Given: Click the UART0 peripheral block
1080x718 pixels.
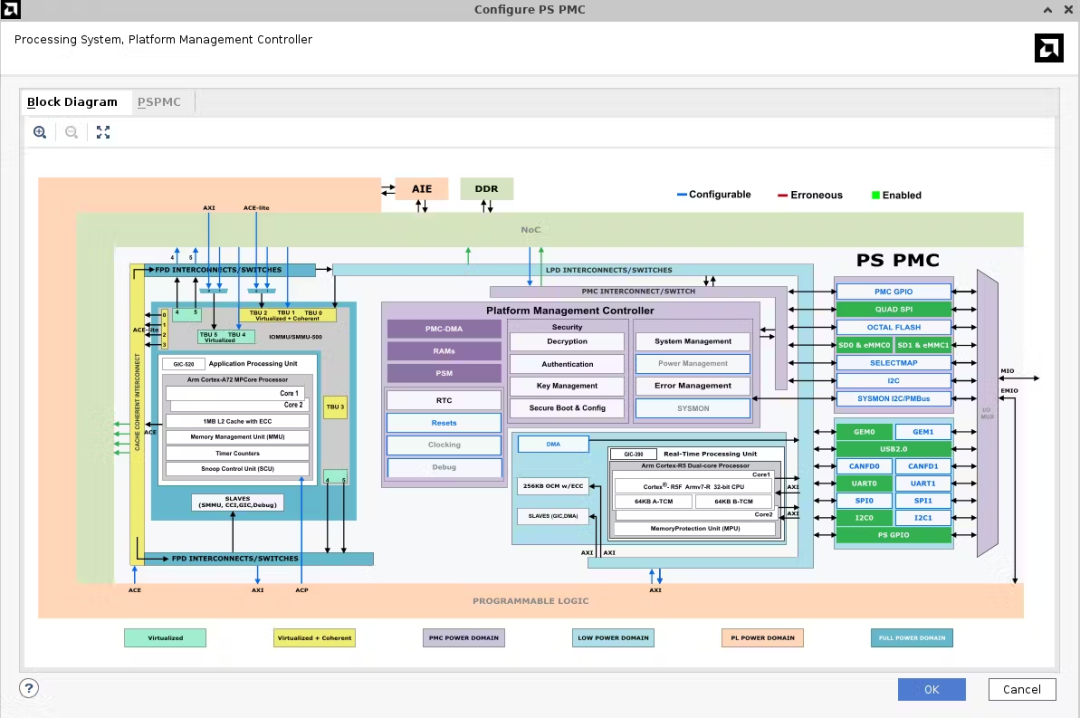Looking at the screenshot, I should point(863,483).
